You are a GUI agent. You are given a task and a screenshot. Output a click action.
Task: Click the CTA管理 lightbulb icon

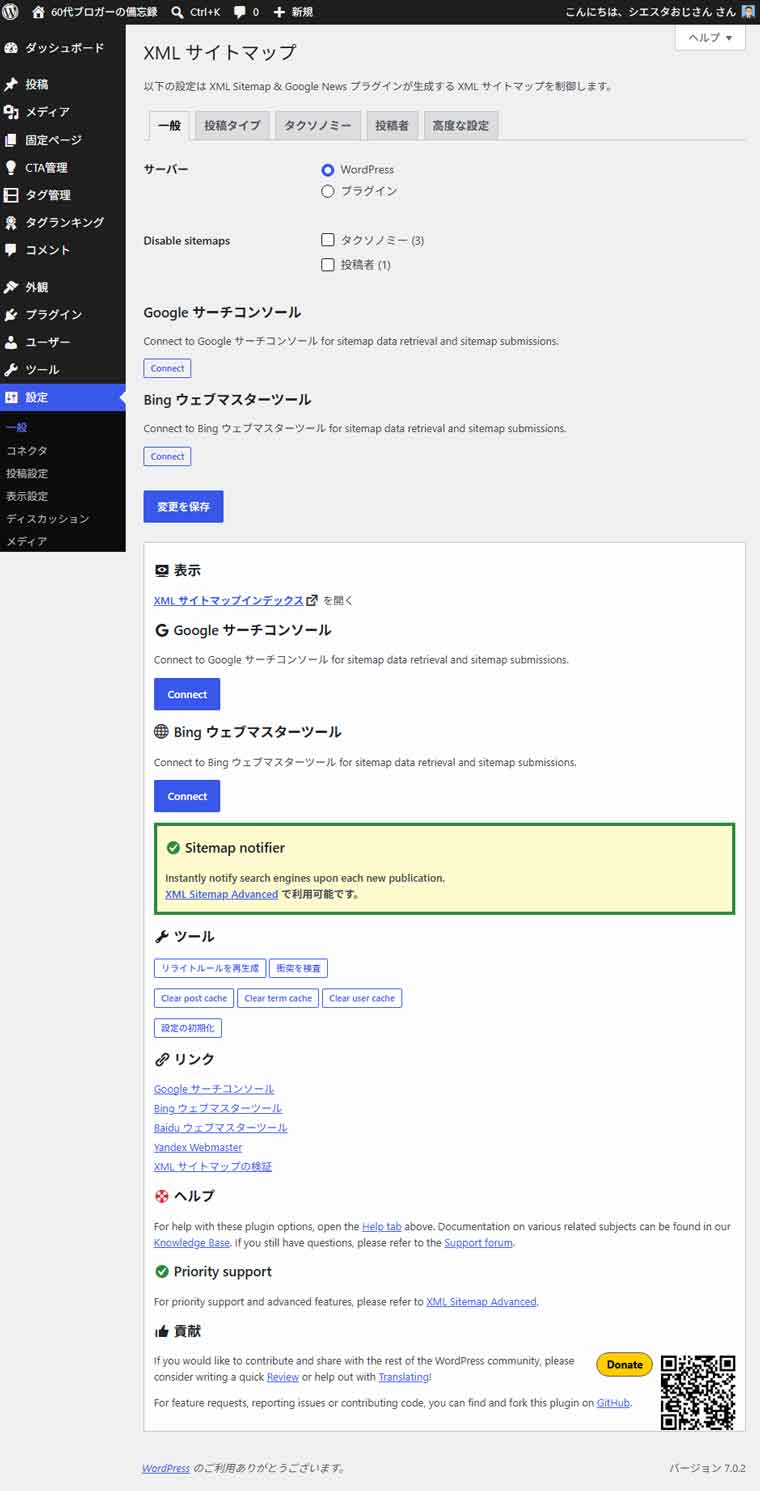11,167
